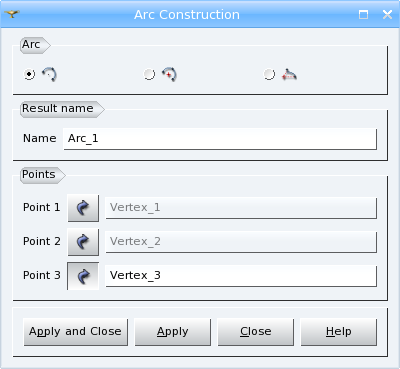Click the Vertex_2 field for Point 2
The width and height of the screenshot is (400, 369).
click(x=241, y=242)
